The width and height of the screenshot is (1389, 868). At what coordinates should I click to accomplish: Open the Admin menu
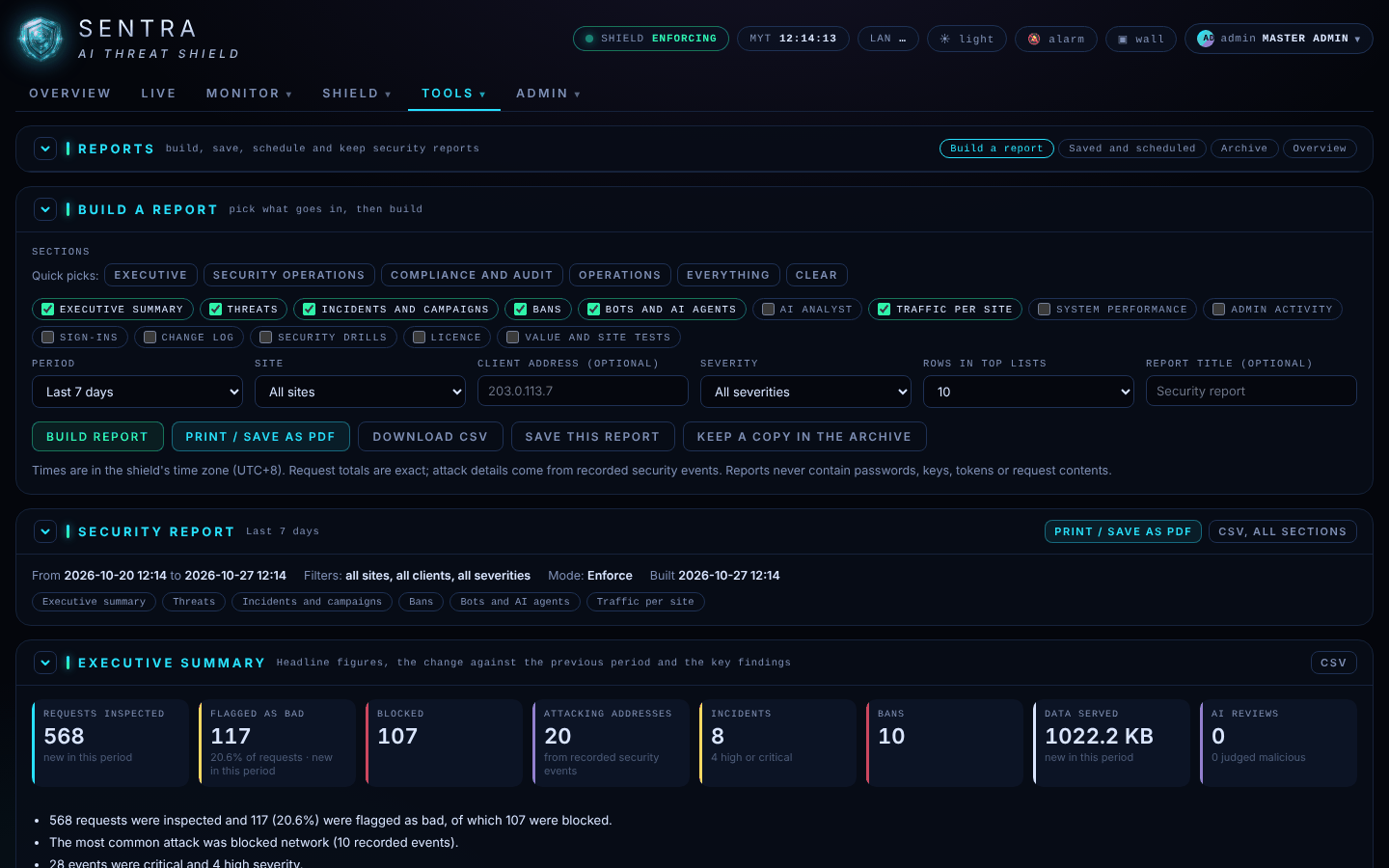point(548,94)
